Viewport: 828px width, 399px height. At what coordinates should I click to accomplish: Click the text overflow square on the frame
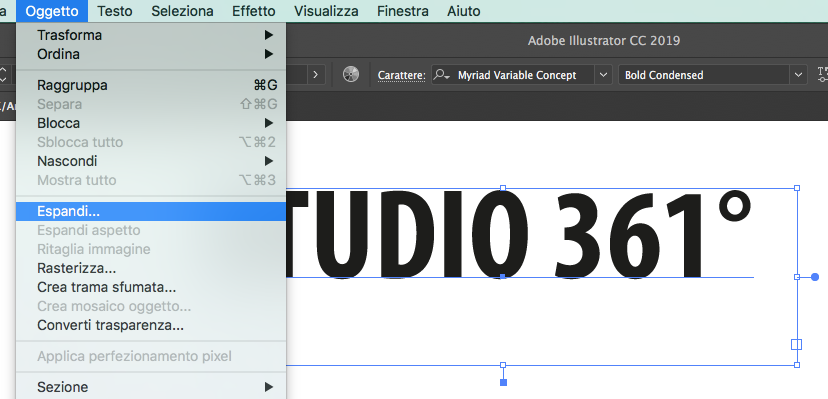[x=796, y=345]
